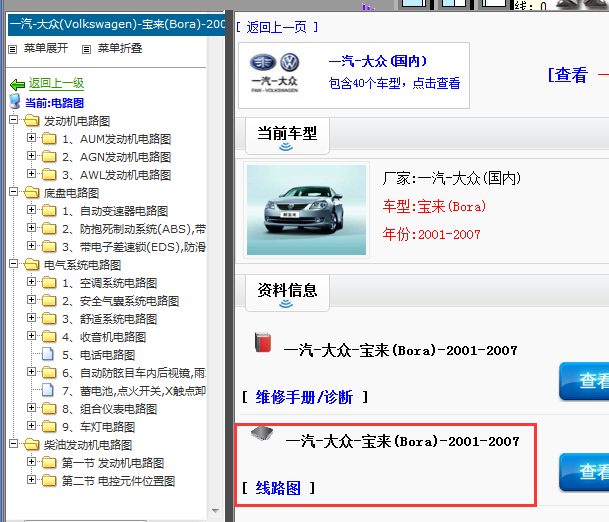Select 2、防抱死制动系统(ABS) tree item
Screen dimensions: 609x522
pyautogui.click(x=134, y=229)
